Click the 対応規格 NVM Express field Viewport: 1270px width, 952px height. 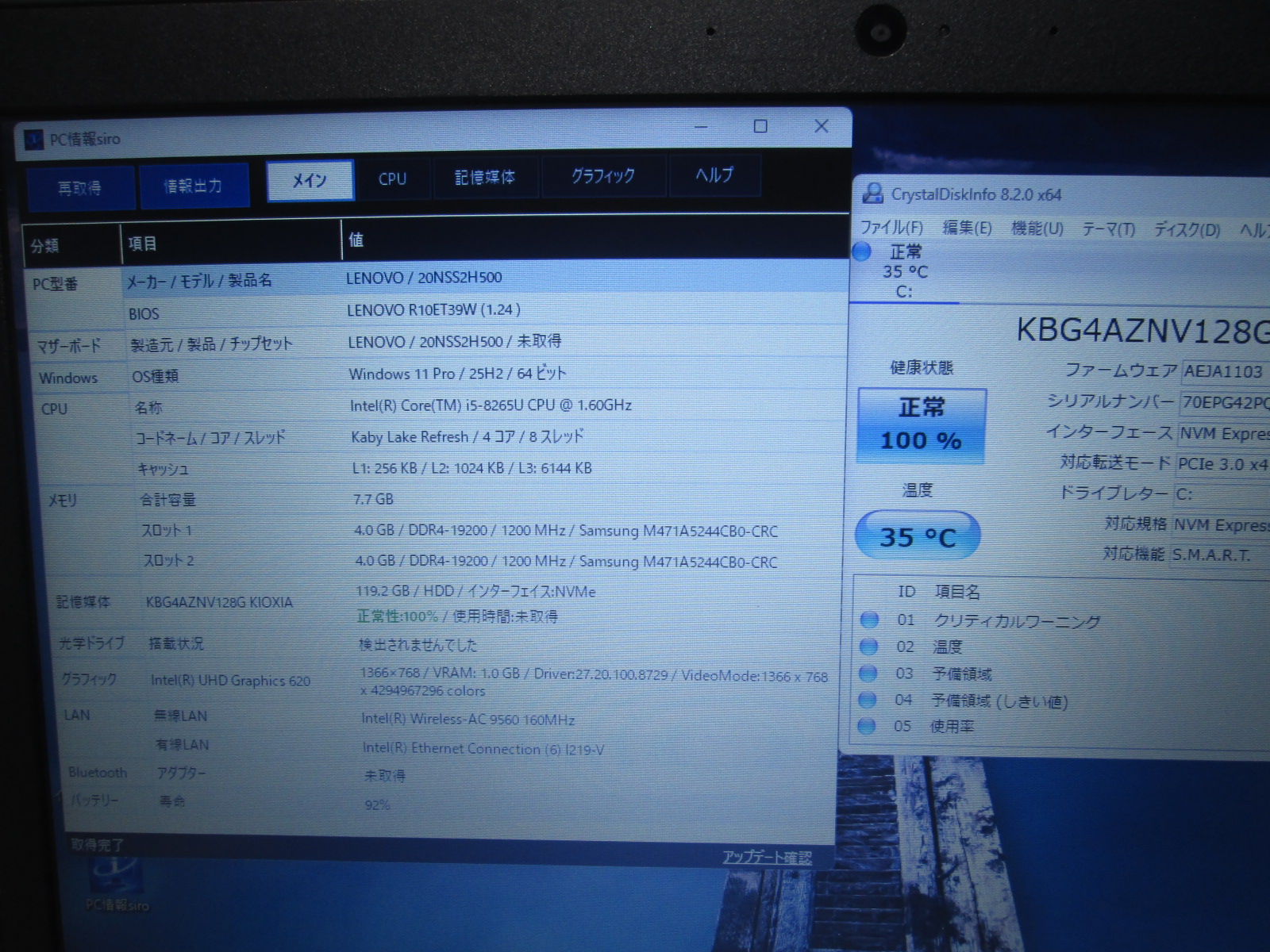[x=1221, y=524]
